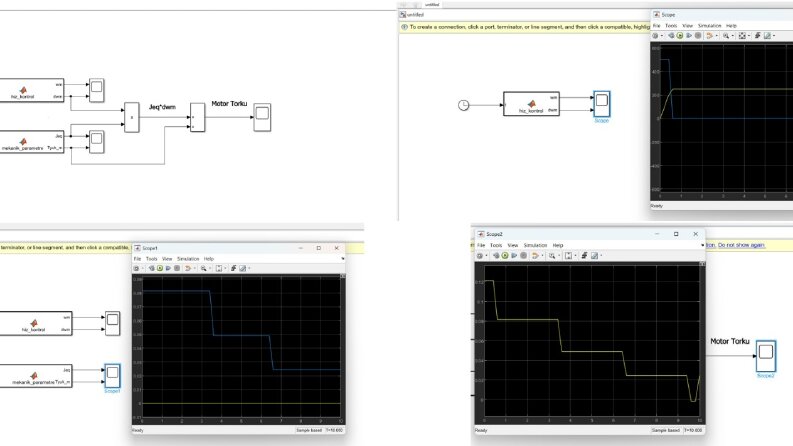Select Motor Torku scope block in top-left model
This screenshot has height=446, width=793.
click(262, 117)
